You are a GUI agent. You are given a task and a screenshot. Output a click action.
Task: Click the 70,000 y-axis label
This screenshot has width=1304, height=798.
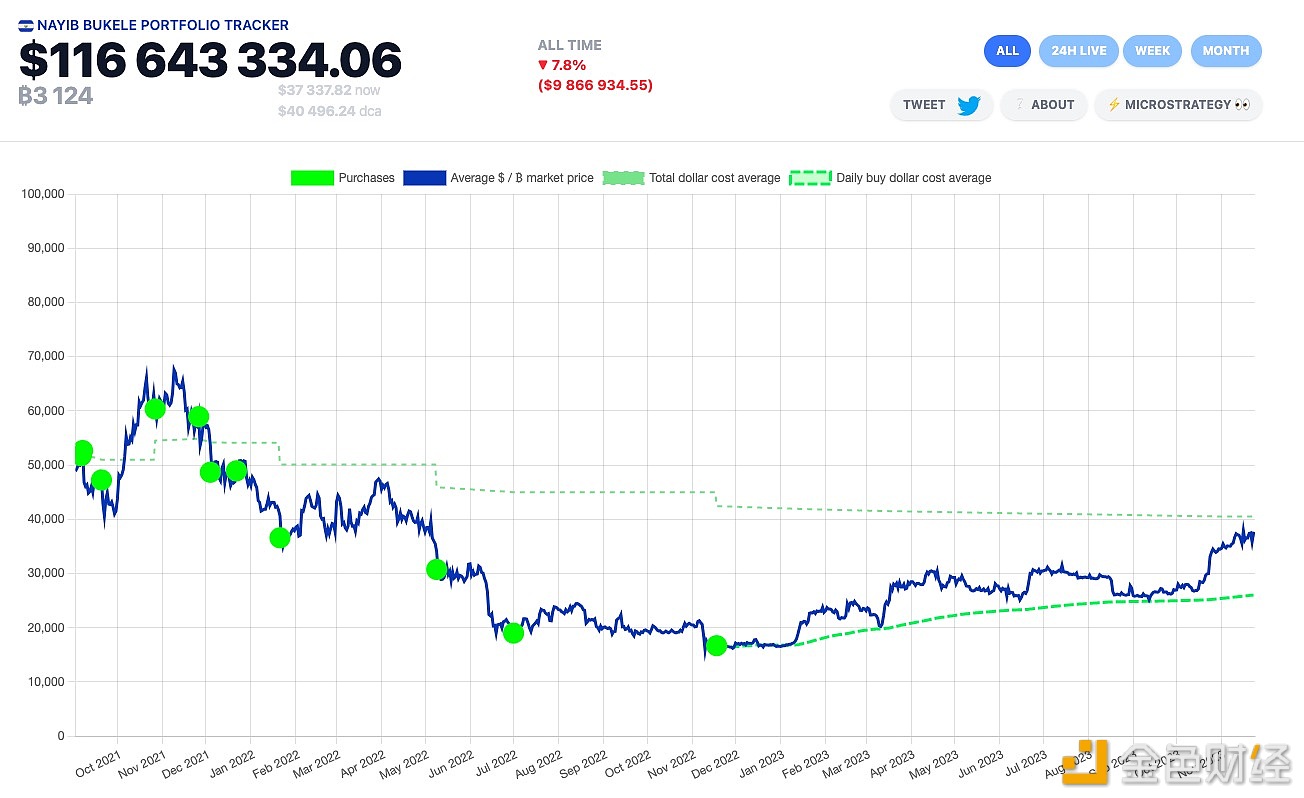[46, 356]
